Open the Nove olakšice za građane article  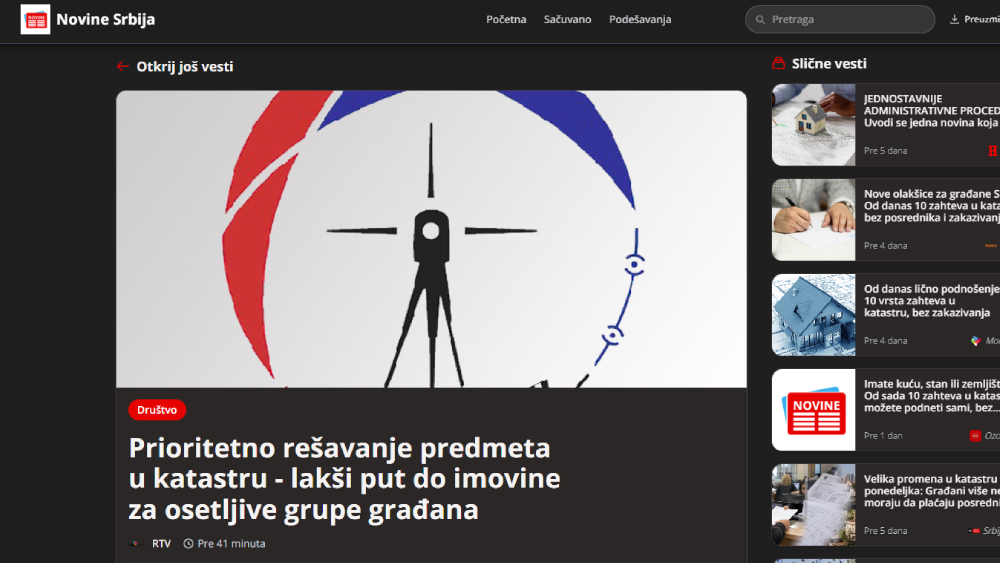pos(931,205)
